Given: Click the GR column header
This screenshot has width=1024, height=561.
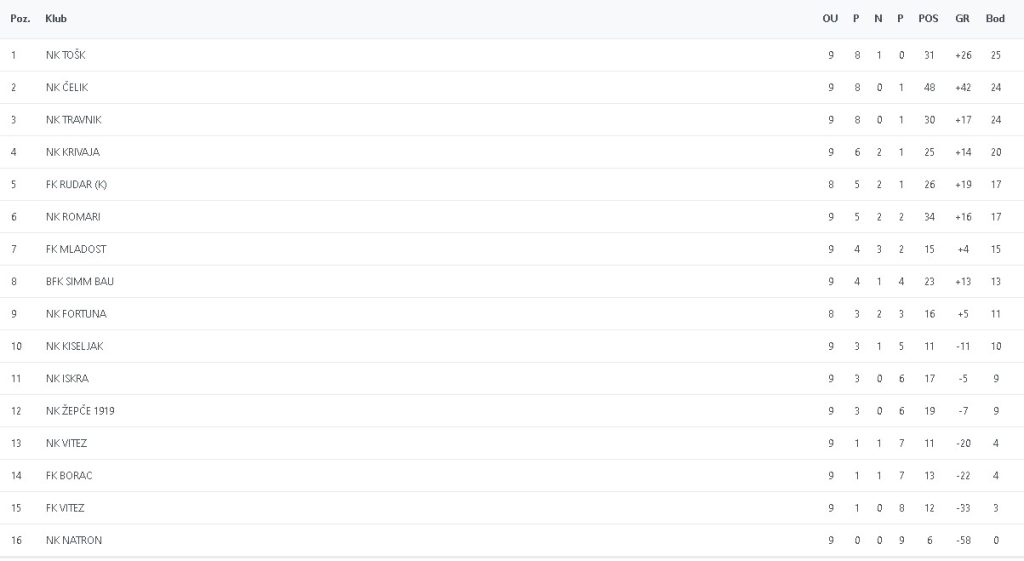Looking at the screenshot, I should 962,19.
